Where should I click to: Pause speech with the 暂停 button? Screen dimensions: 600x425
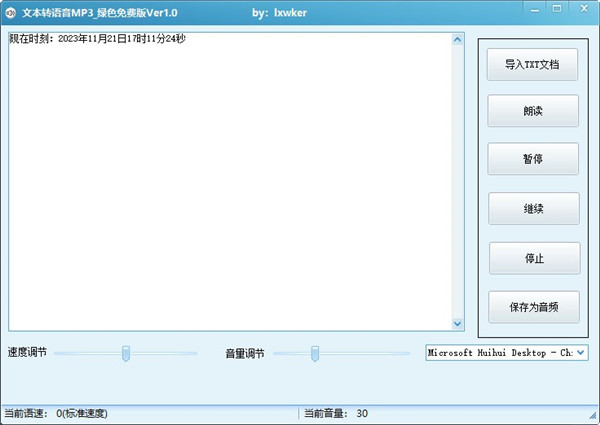point(533,159)
